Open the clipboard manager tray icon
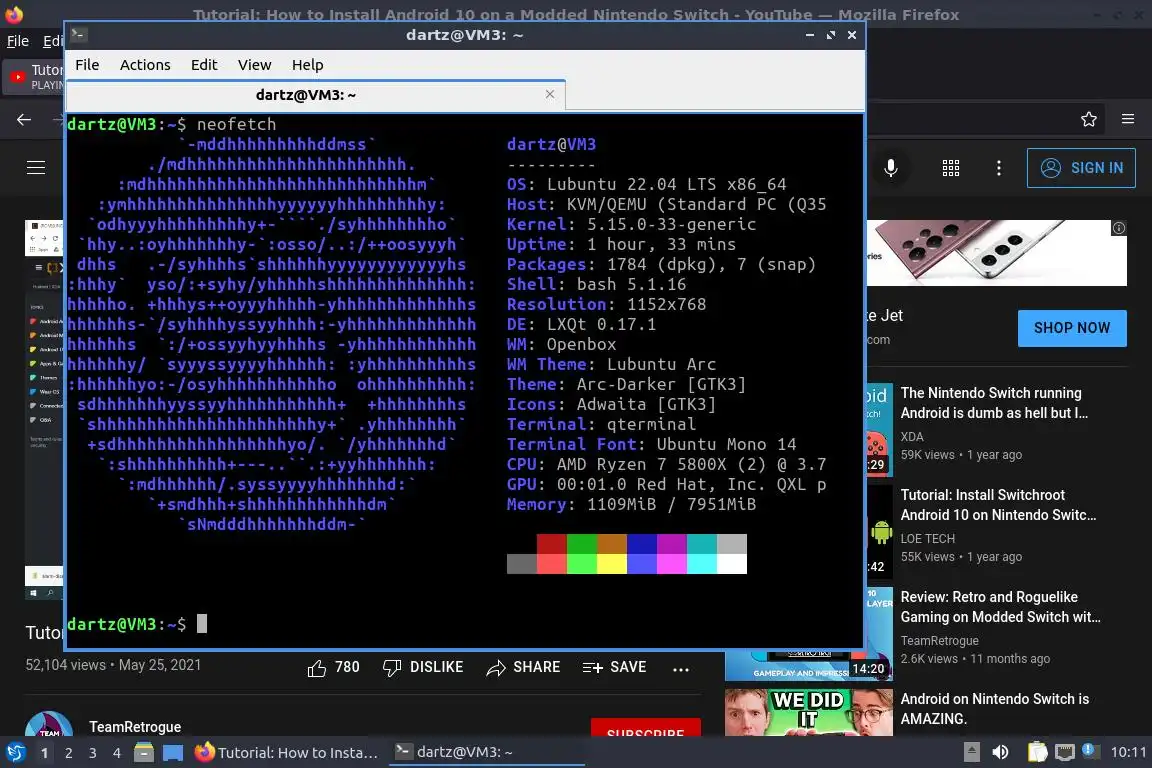 coord(1037,752)
